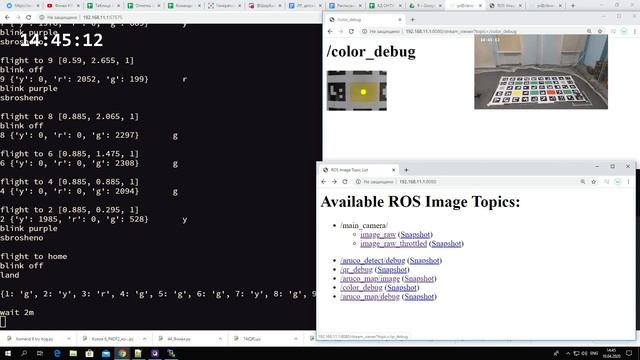Screen dimensions: 640x360
Task: Switch to the ROS Image tab in main window
Action: point(505,6)
